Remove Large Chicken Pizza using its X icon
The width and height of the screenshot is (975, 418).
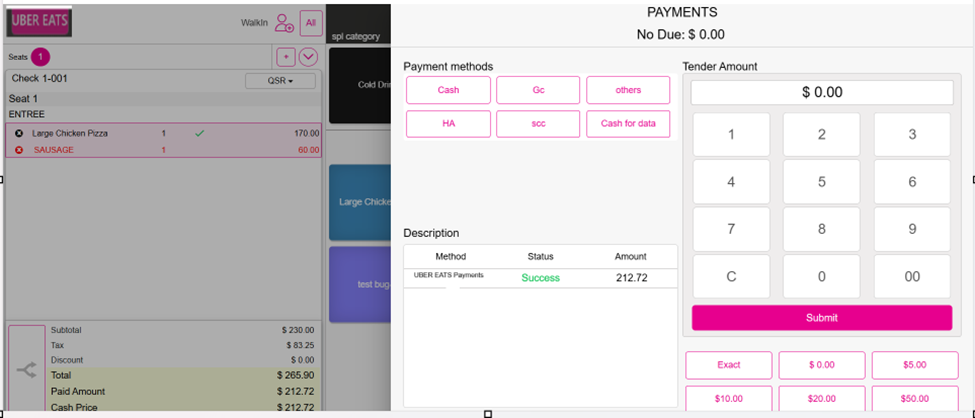(x=19, y=133)
